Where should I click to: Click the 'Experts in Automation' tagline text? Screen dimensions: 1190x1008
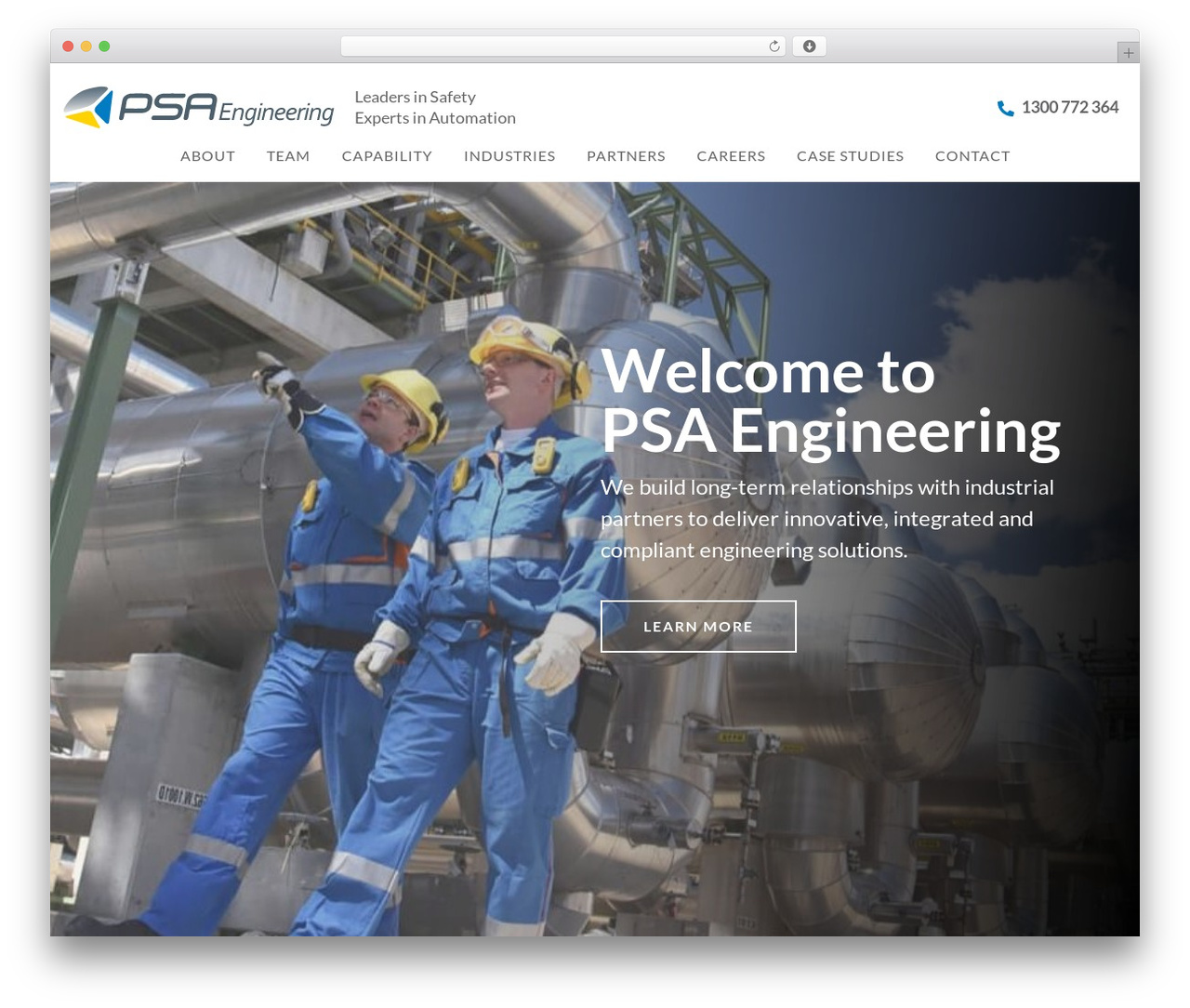coord(435,118)
